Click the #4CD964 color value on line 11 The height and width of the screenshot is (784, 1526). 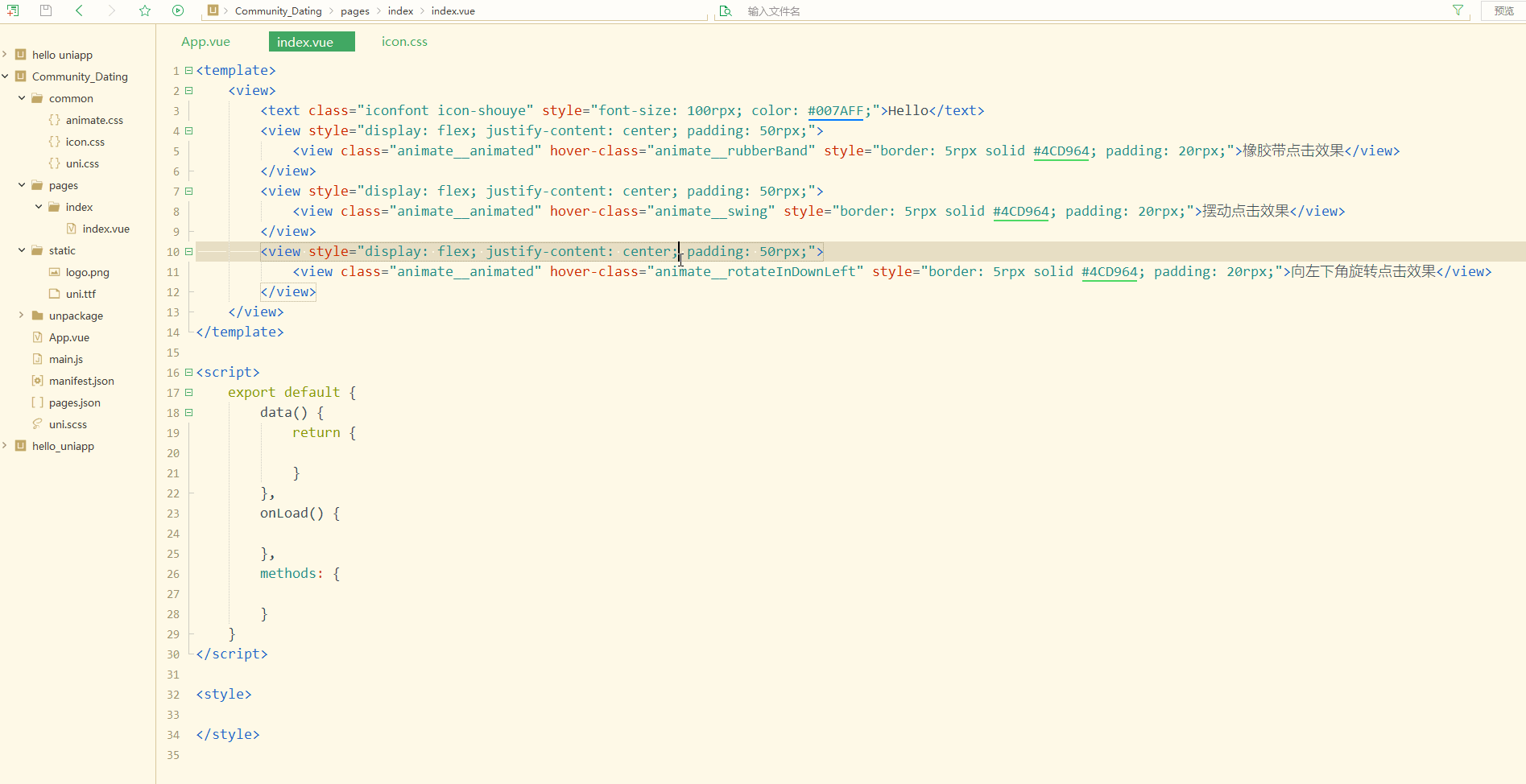pyautogui.click(x=1110, y=272)
